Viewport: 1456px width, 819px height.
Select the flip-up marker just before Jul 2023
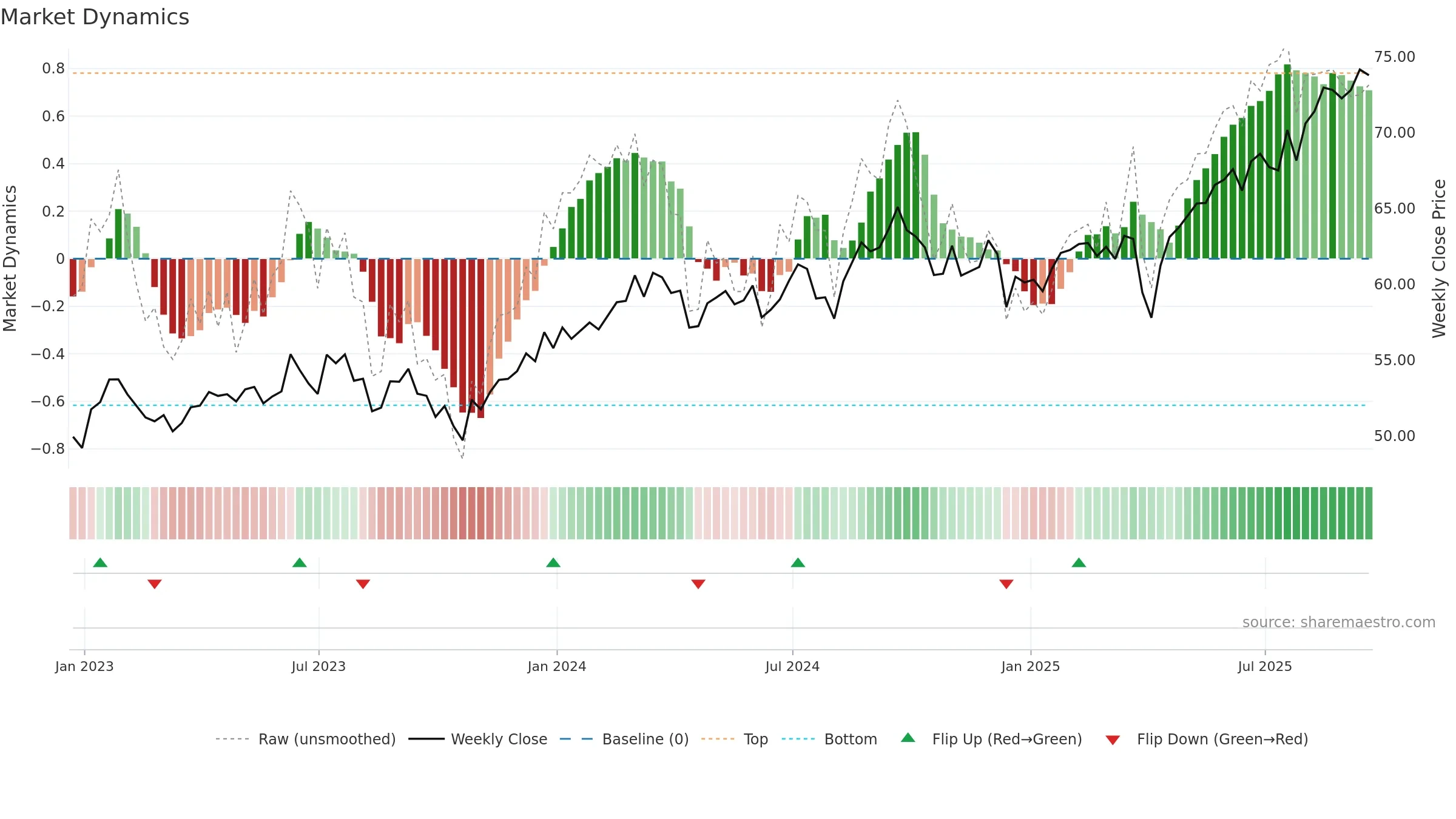(300, 562)
